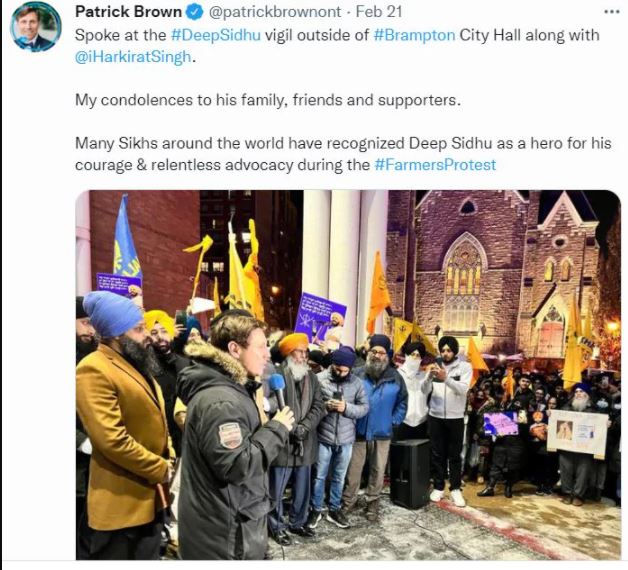Open the @patrickbrownont handle
Screen dimensions: 628x570
[x=275, y=12]
